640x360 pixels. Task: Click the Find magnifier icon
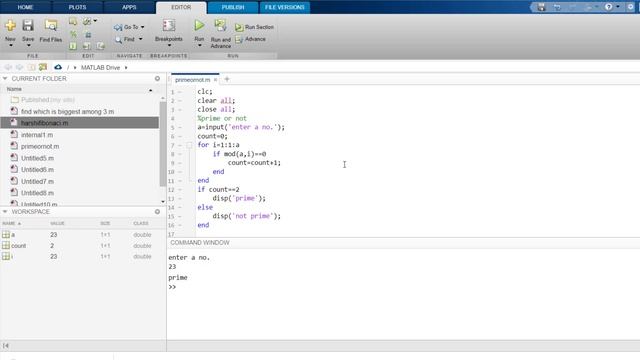point(118,40)
